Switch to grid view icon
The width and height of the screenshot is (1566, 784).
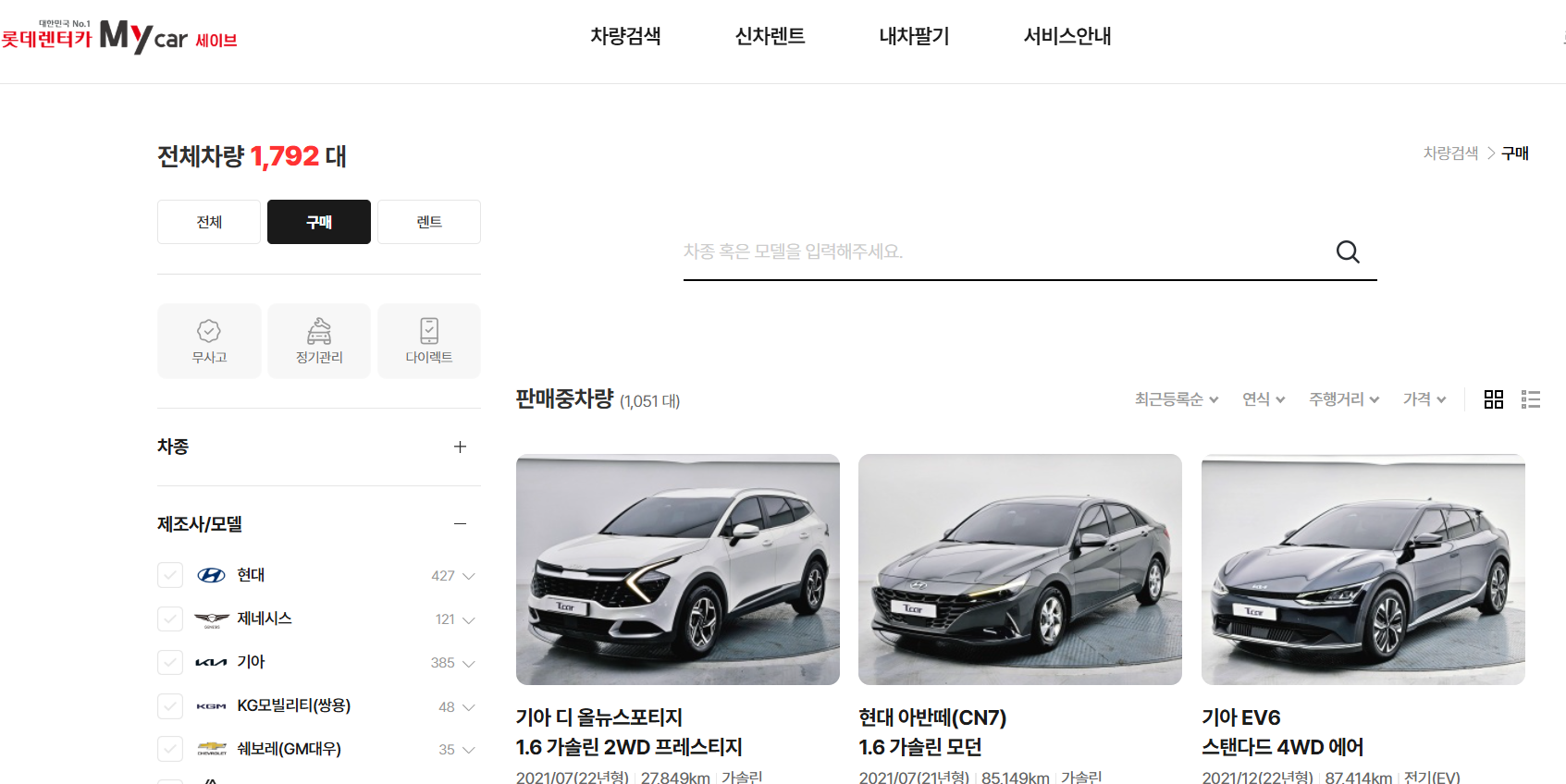1494,399
